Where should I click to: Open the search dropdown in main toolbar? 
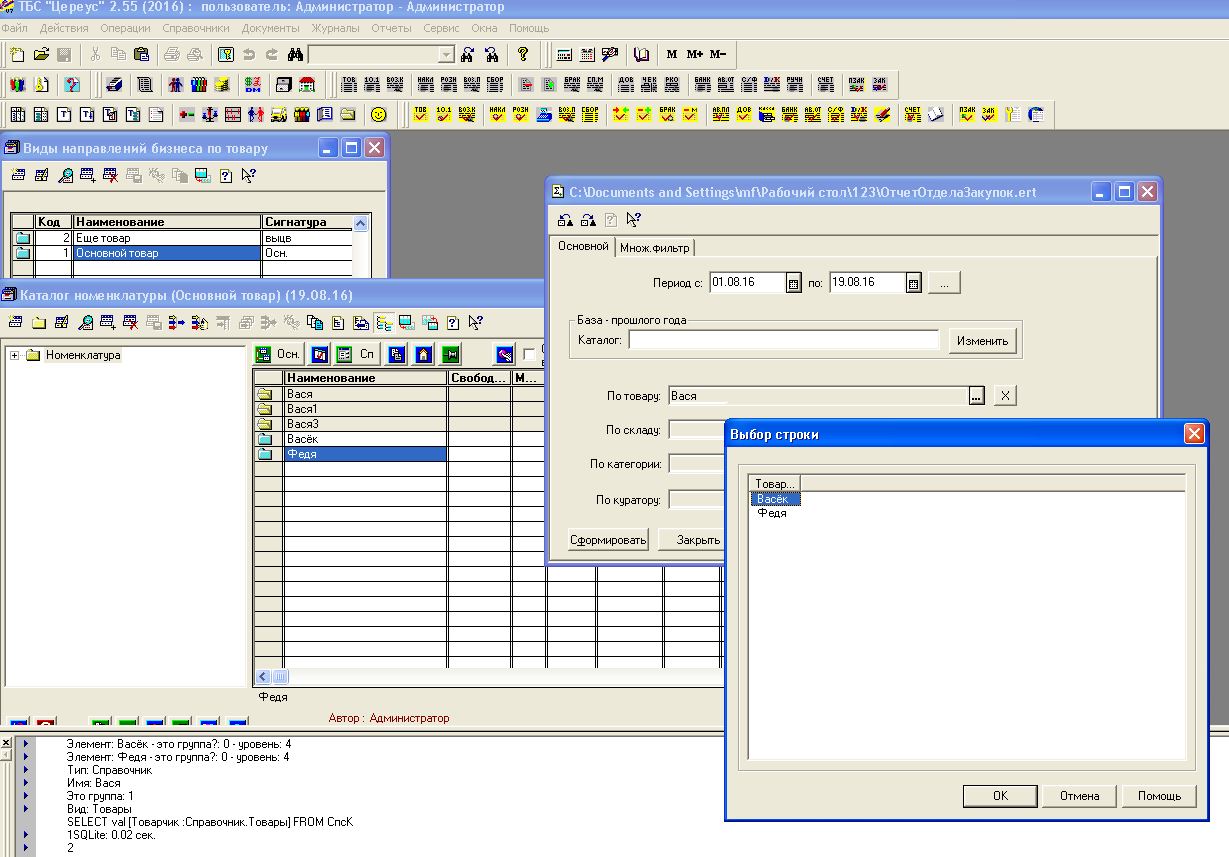point(446,54)
